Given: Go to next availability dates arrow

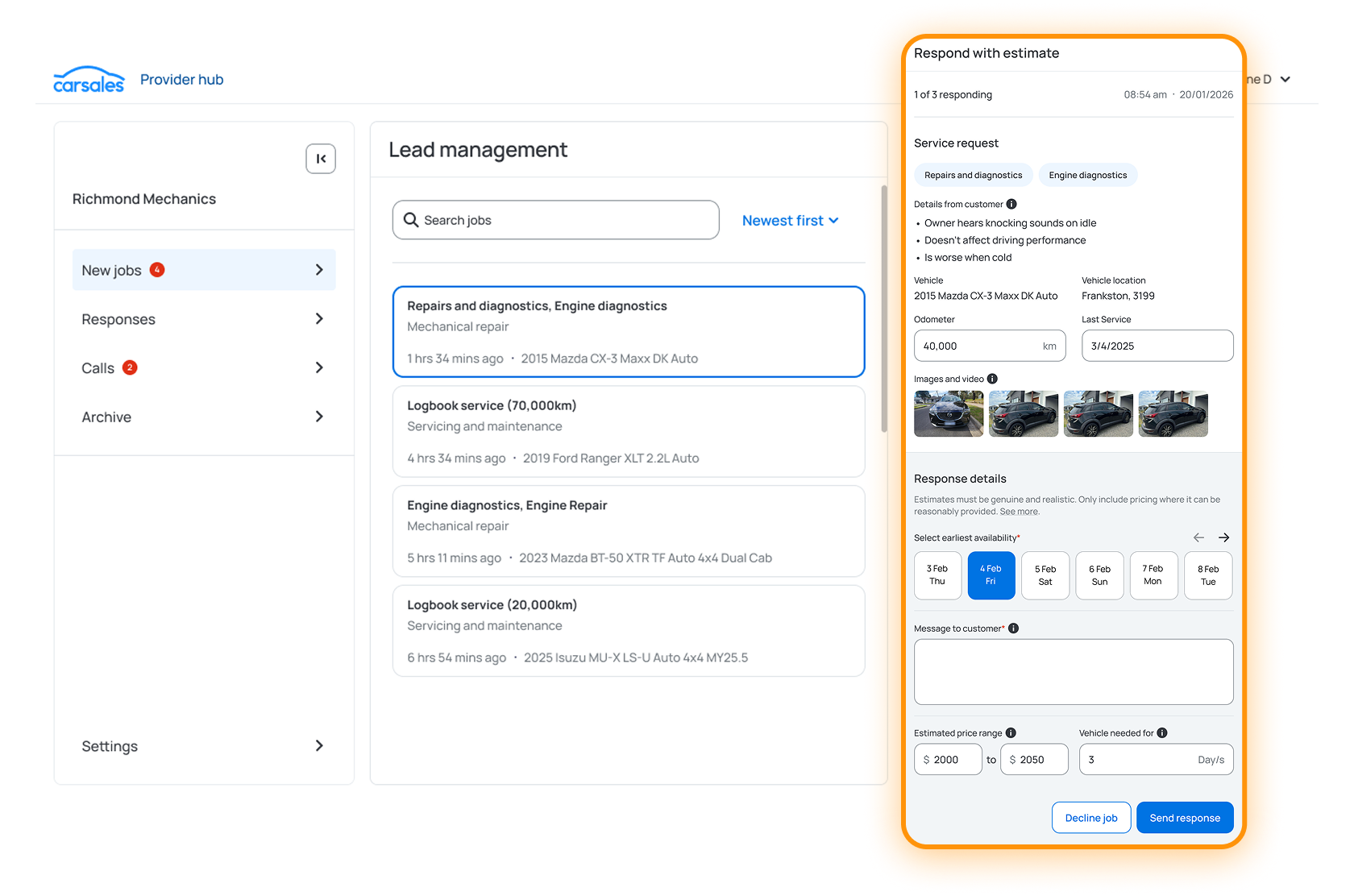Looking at the screenshot, I should (1224, 537).
